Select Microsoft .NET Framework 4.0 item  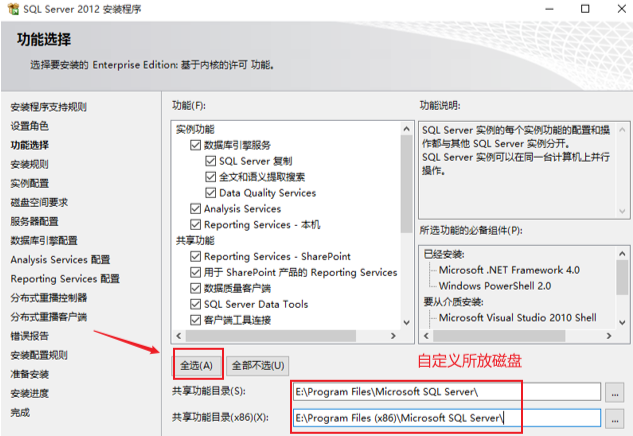tap(509, 270)
